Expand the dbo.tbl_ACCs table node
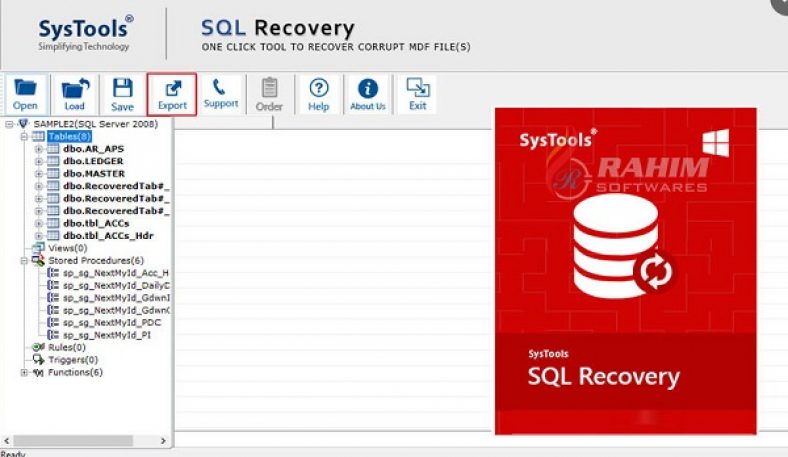788x457 pixels. click(39, 223)
